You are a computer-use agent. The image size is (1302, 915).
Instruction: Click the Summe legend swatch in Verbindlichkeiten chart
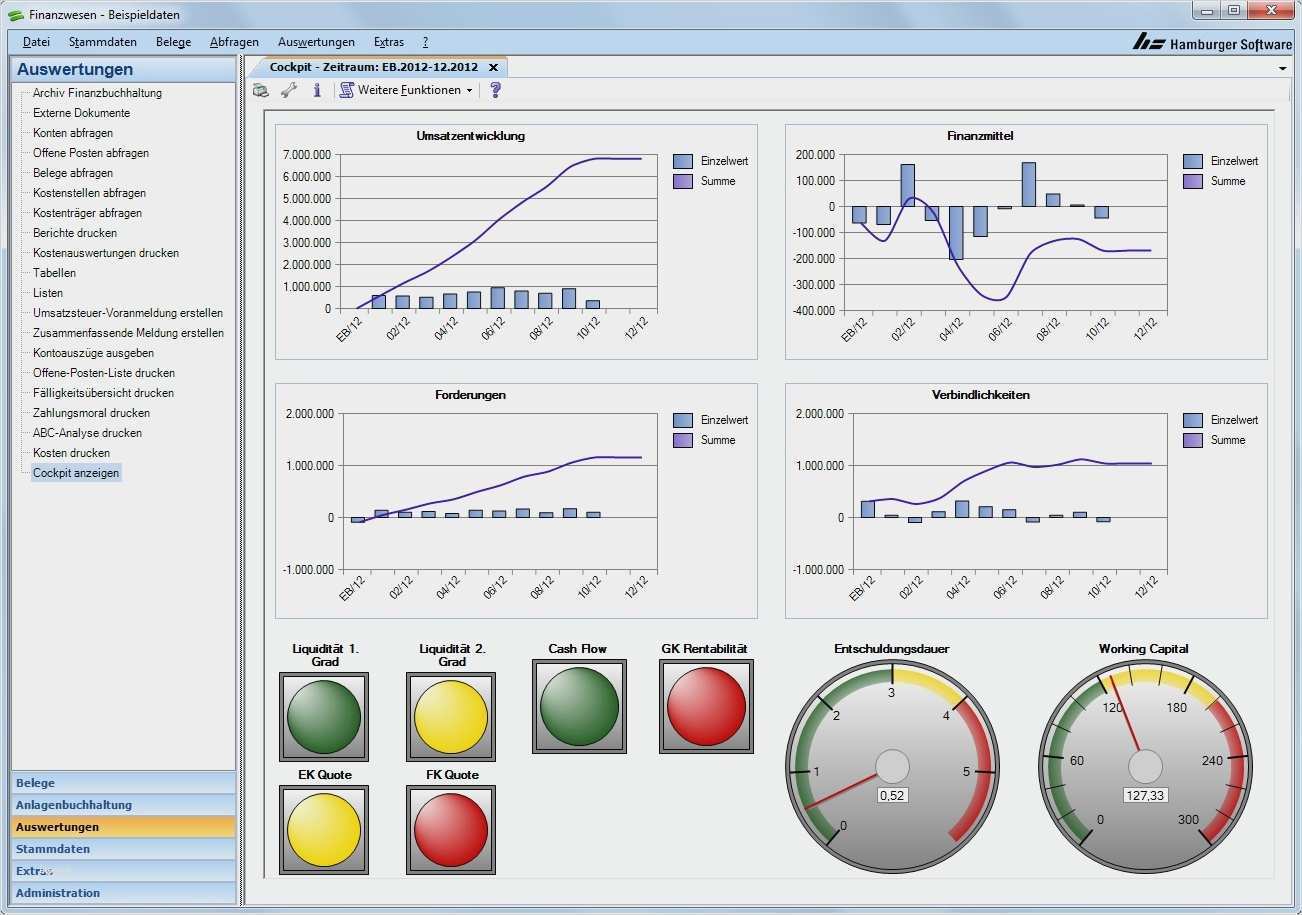pos(1193,440)
